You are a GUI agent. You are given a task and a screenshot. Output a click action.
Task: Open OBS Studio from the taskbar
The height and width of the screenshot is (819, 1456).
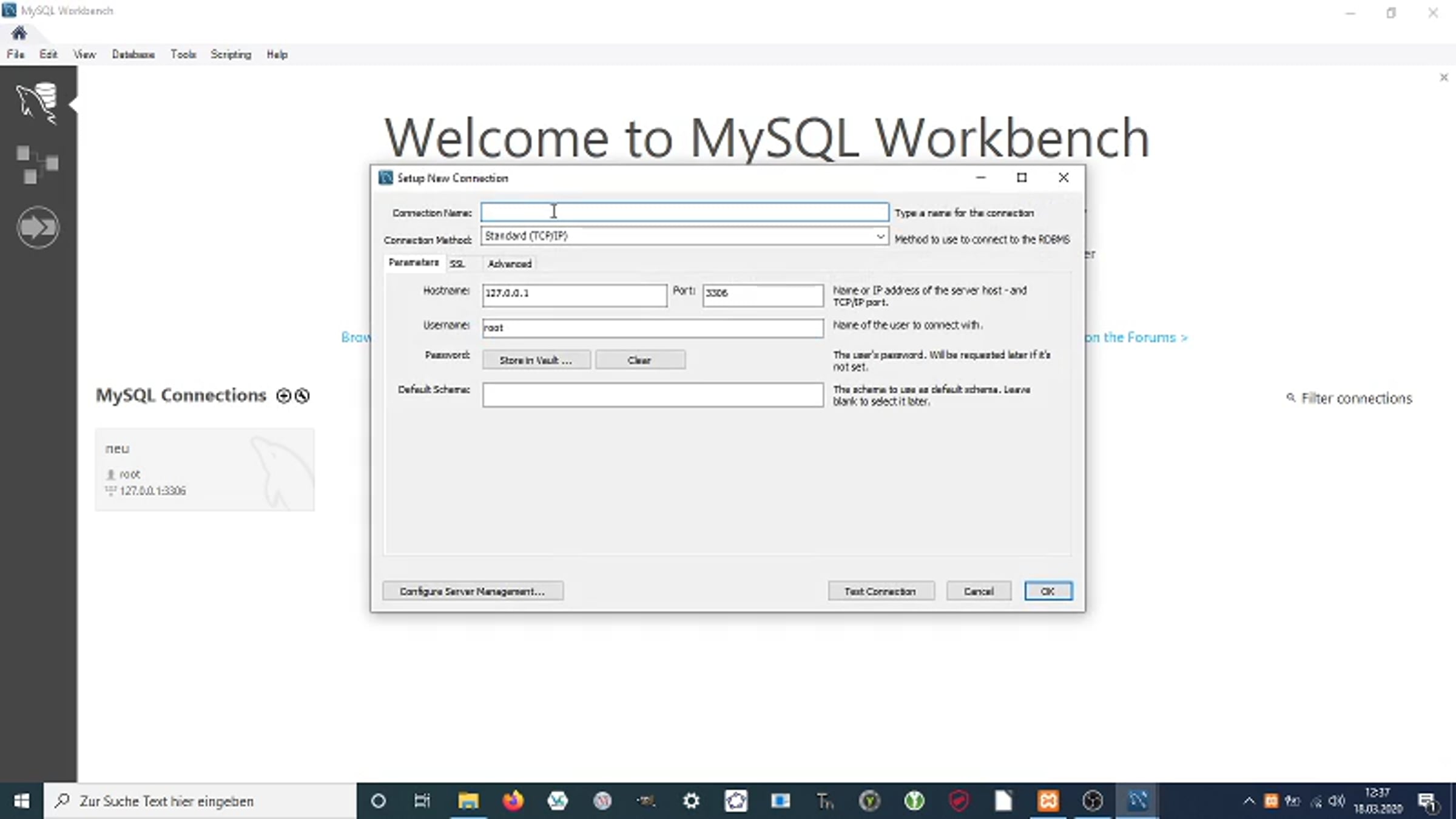coord(1093,801)
